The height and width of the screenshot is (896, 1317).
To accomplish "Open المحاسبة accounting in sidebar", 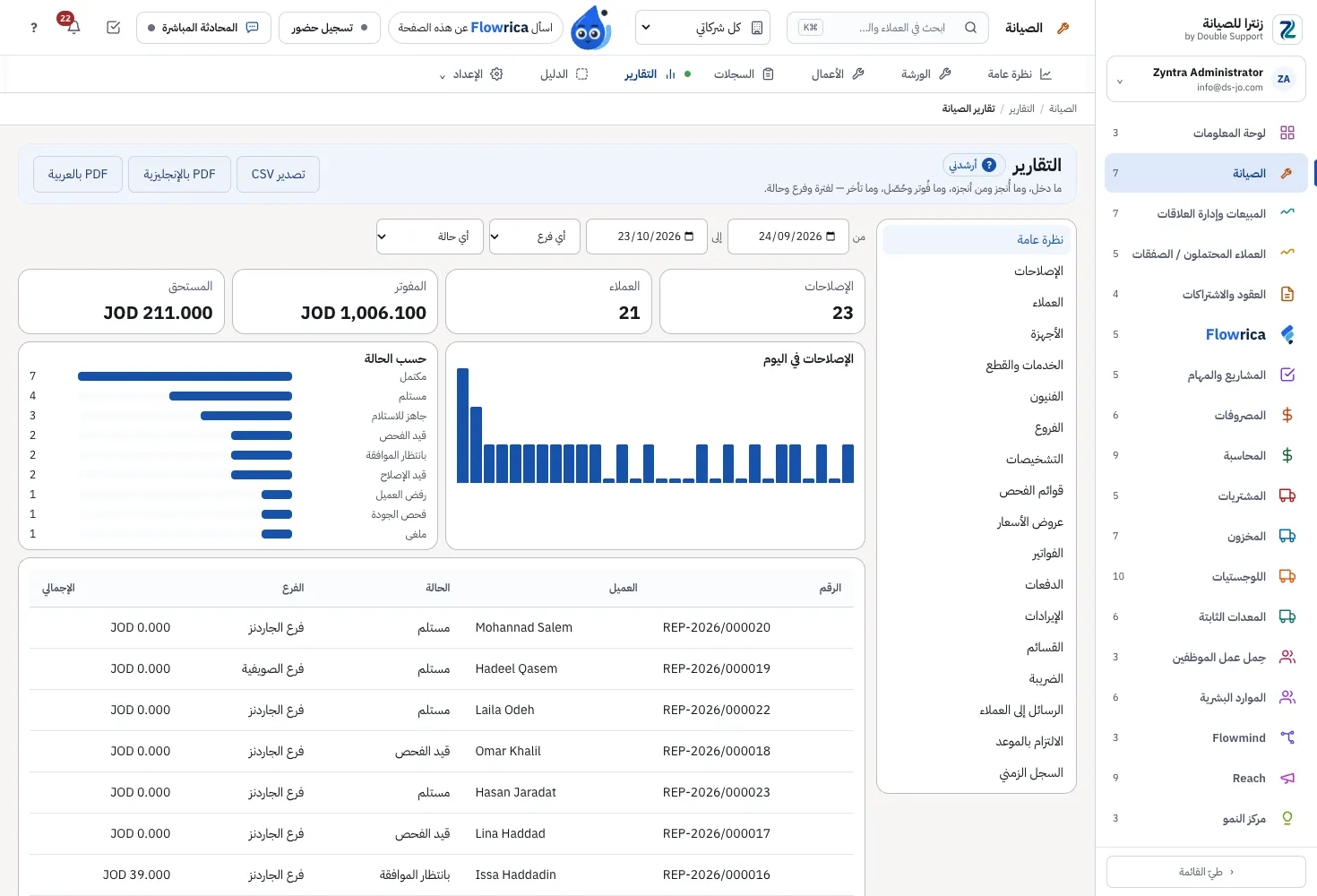I will pyautogui.click(x=1206, y=455).
